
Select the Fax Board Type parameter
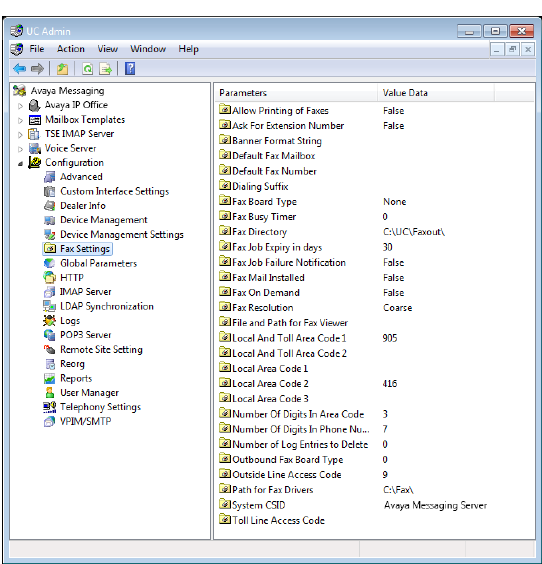[x=258, y=201]
